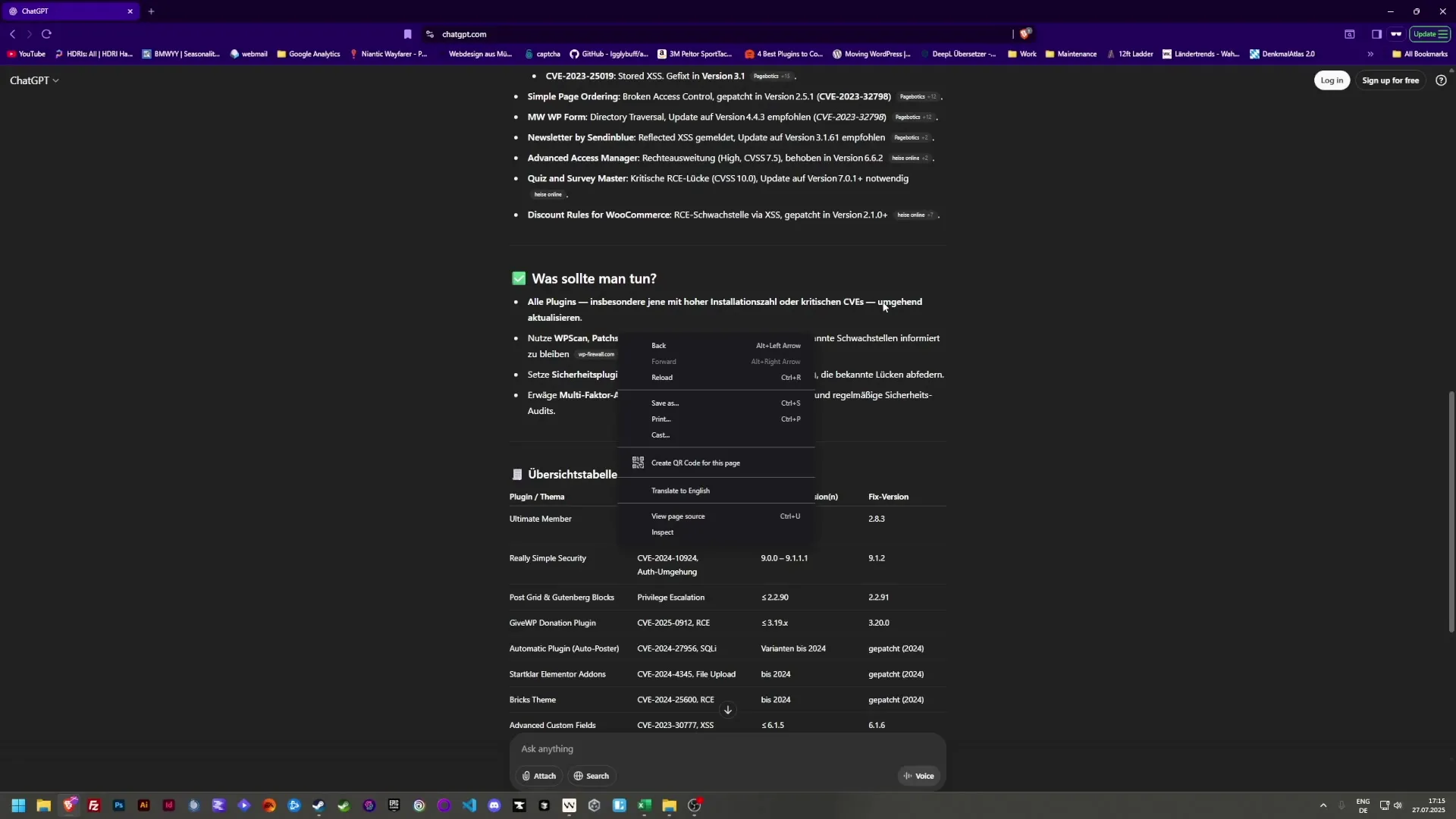
Task: Open the browser sidebar panel icon
Action: [x=1376, y=34]
